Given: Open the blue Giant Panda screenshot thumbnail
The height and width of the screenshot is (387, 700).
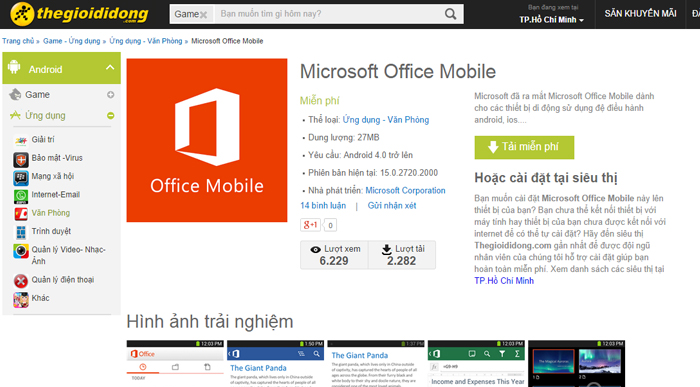Looking at the screenshot, I should pos(275,363).
